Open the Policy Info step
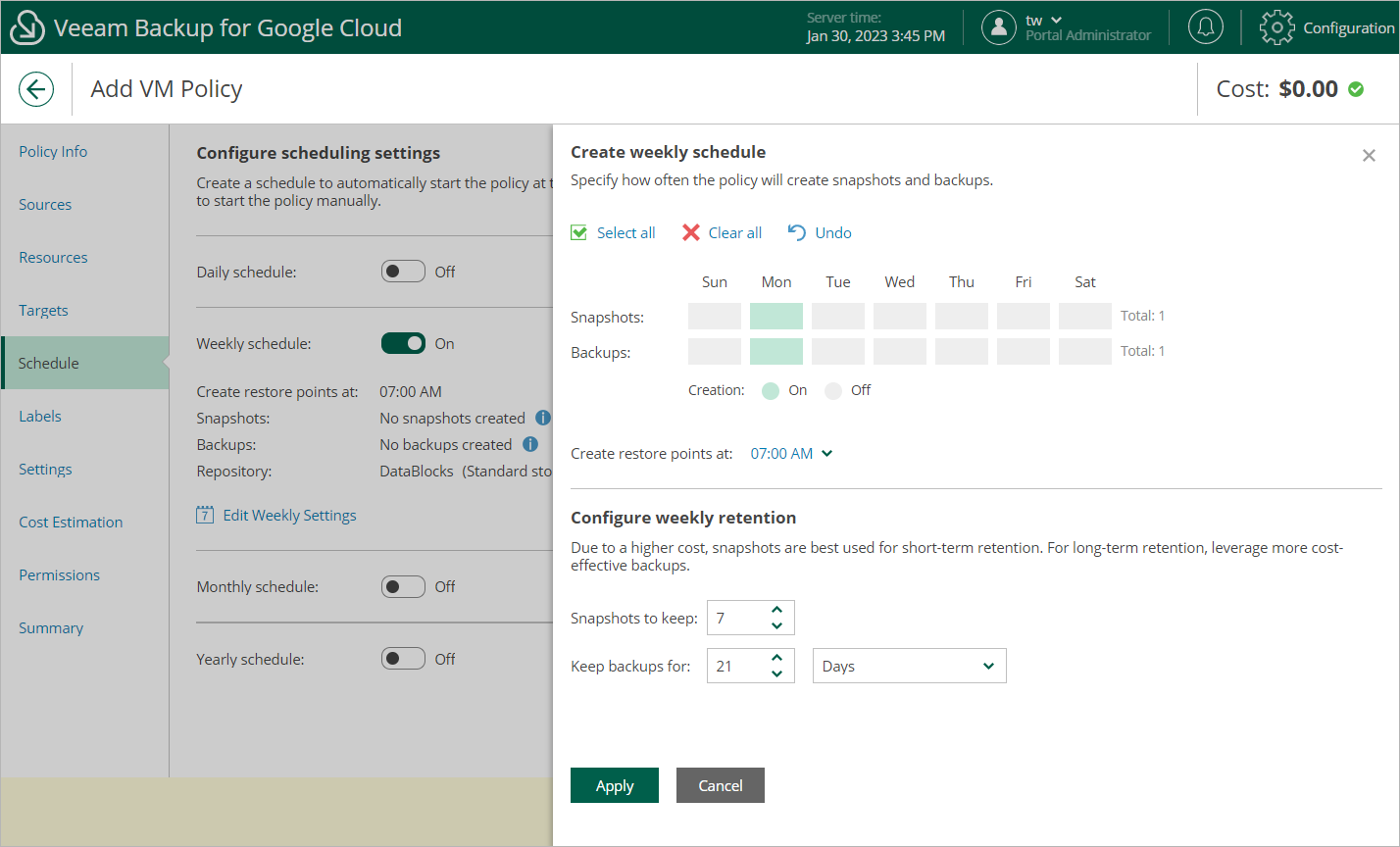 (x=53, y=152)
